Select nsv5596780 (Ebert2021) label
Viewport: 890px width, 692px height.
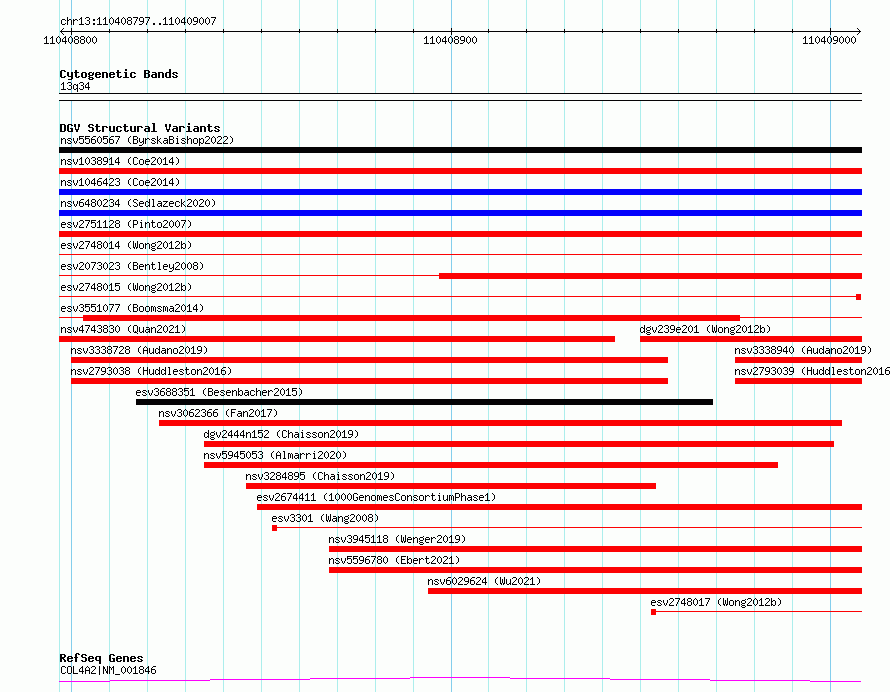tap(394, 560)
